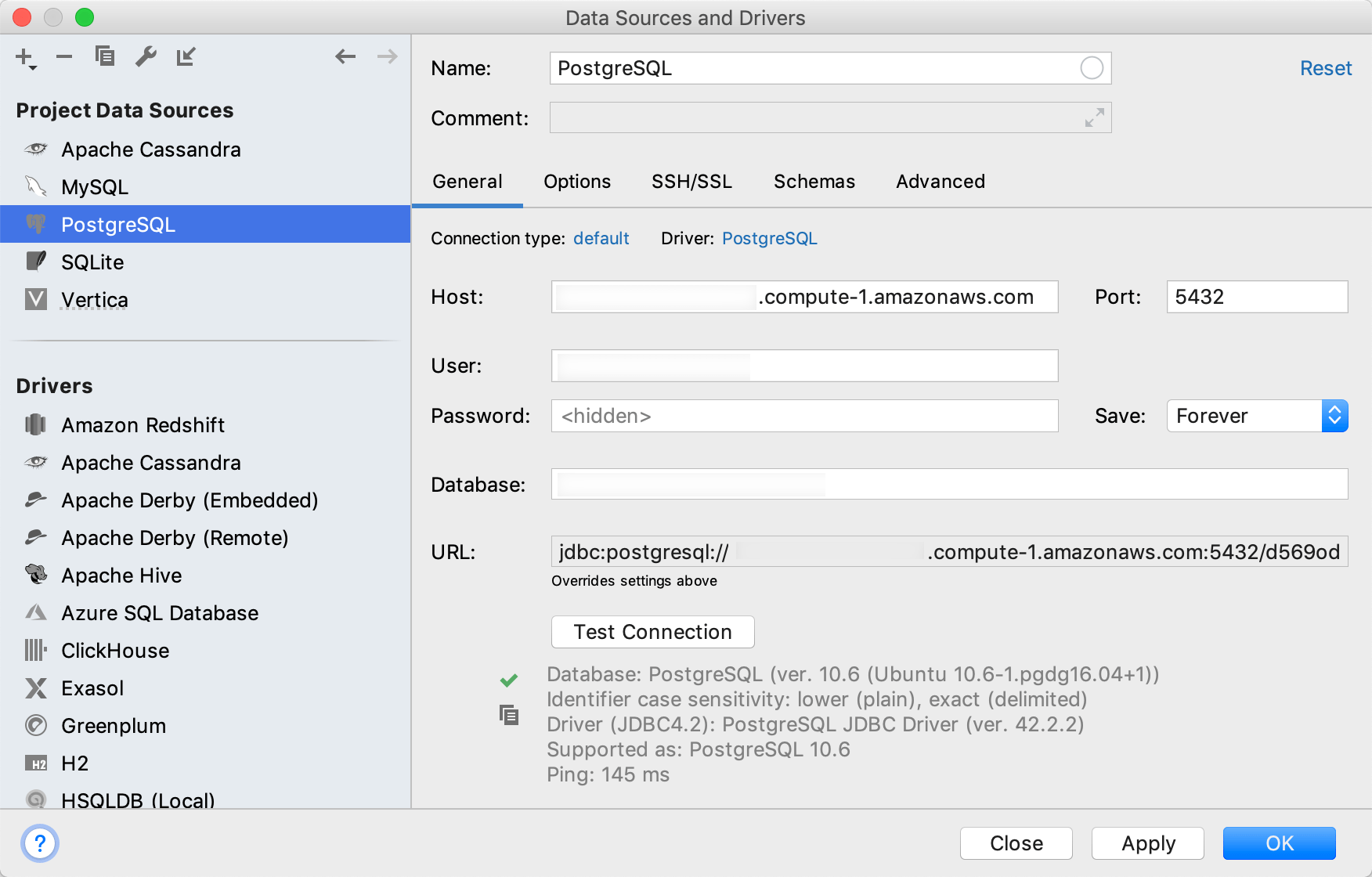The image size is (1372, 877).
Task: Switch to the Advanced tab
Action: tap(940, 181)
